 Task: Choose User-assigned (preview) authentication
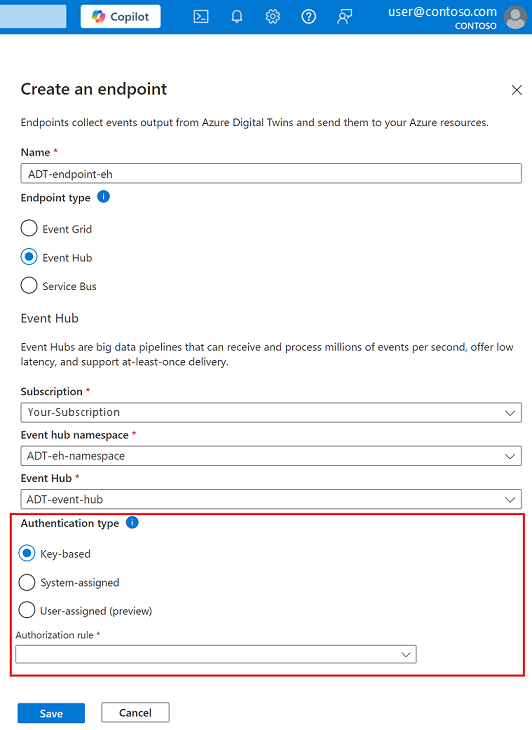coord(27,610)
